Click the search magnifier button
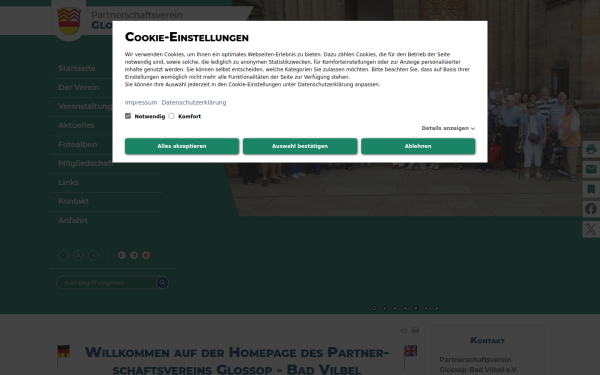 [x=162, y=282]
